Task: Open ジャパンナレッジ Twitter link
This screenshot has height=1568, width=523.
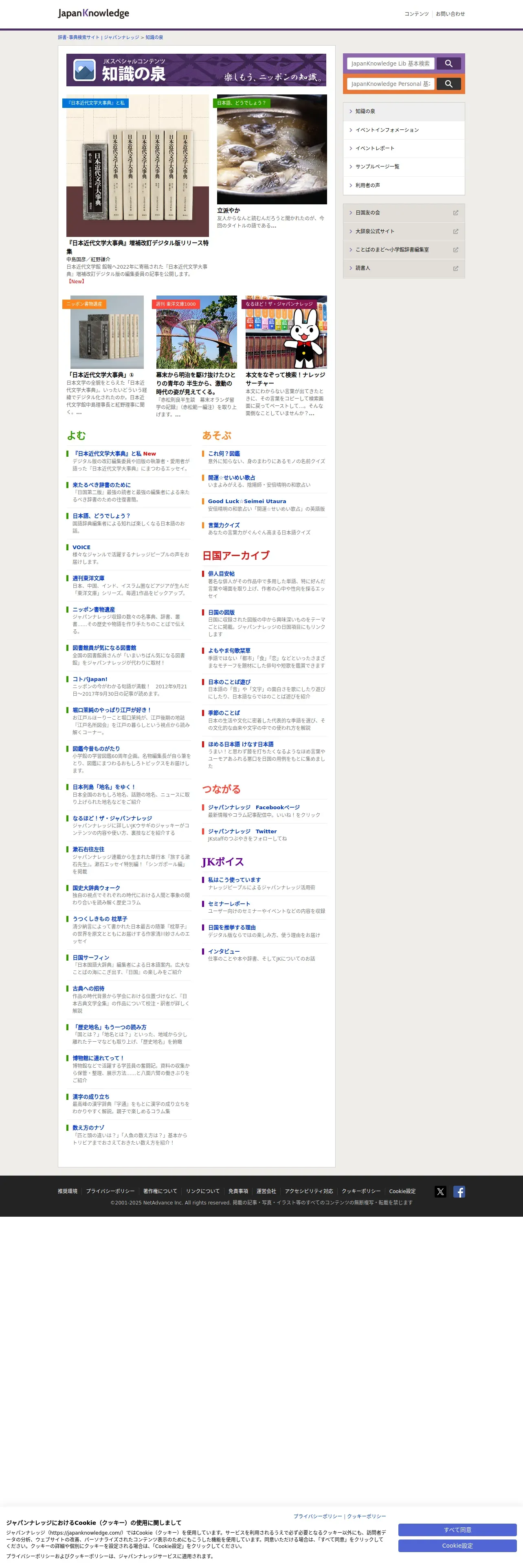Action: coord(242,832)
